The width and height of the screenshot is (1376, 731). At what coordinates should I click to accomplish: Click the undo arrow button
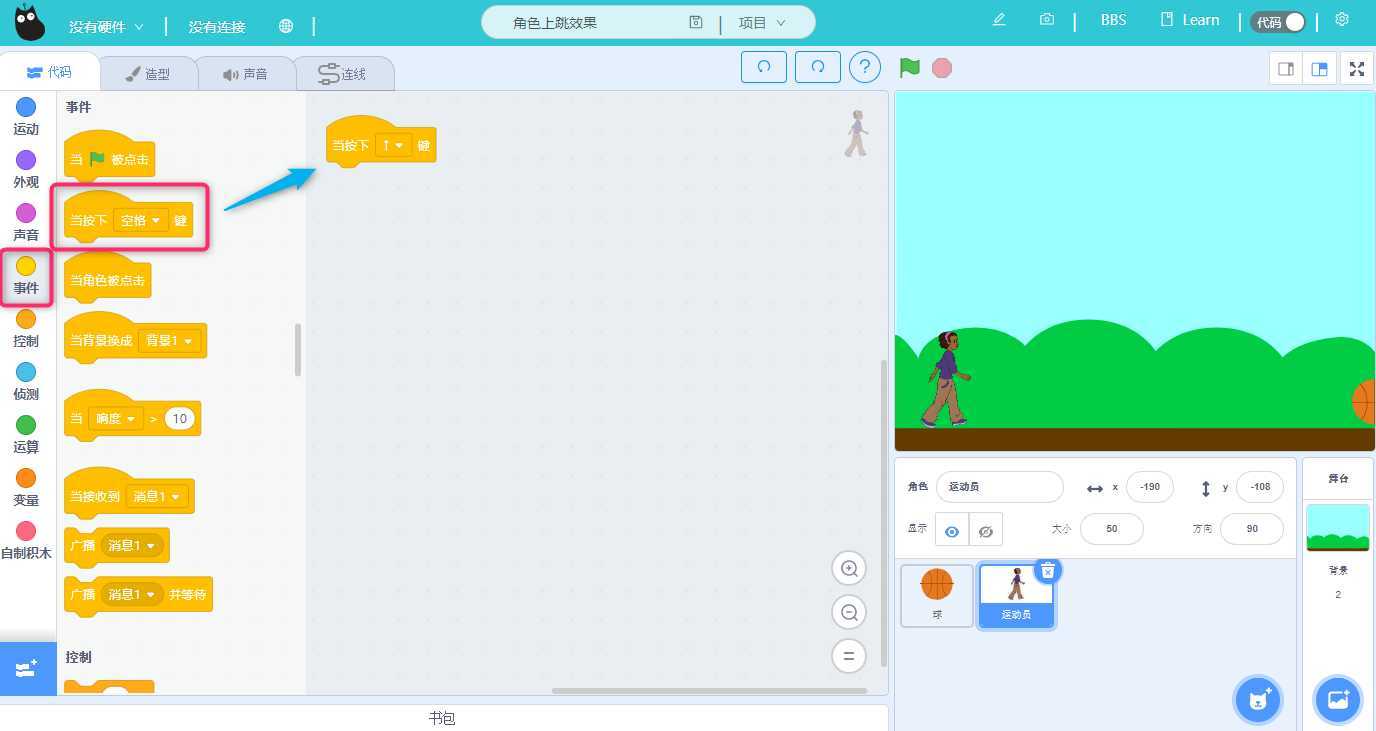[x=764, y=67]
